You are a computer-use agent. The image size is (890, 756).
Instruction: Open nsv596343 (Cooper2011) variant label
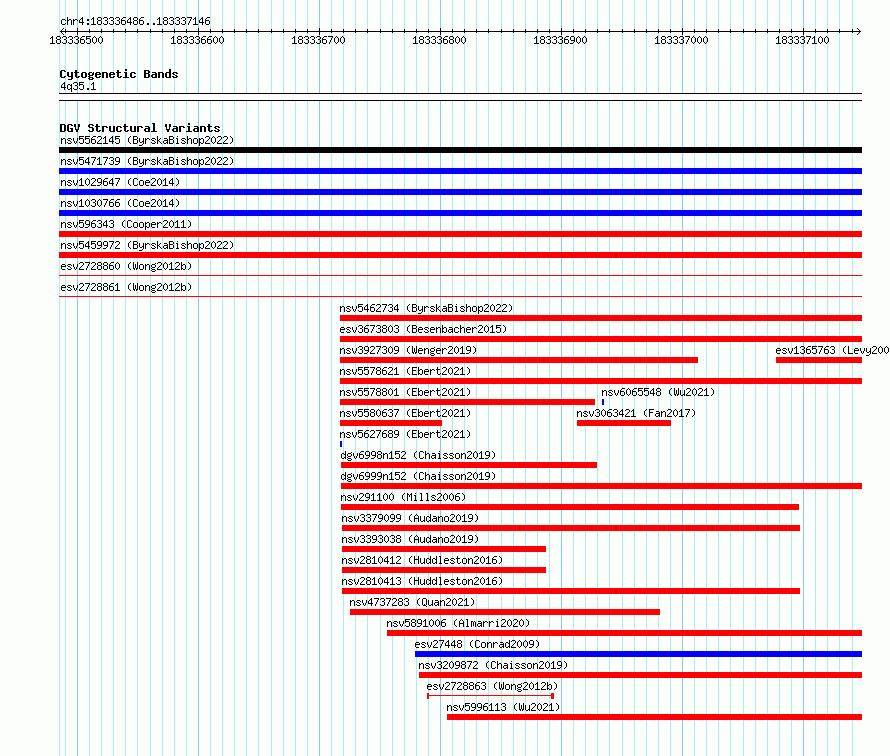point(126,224)
